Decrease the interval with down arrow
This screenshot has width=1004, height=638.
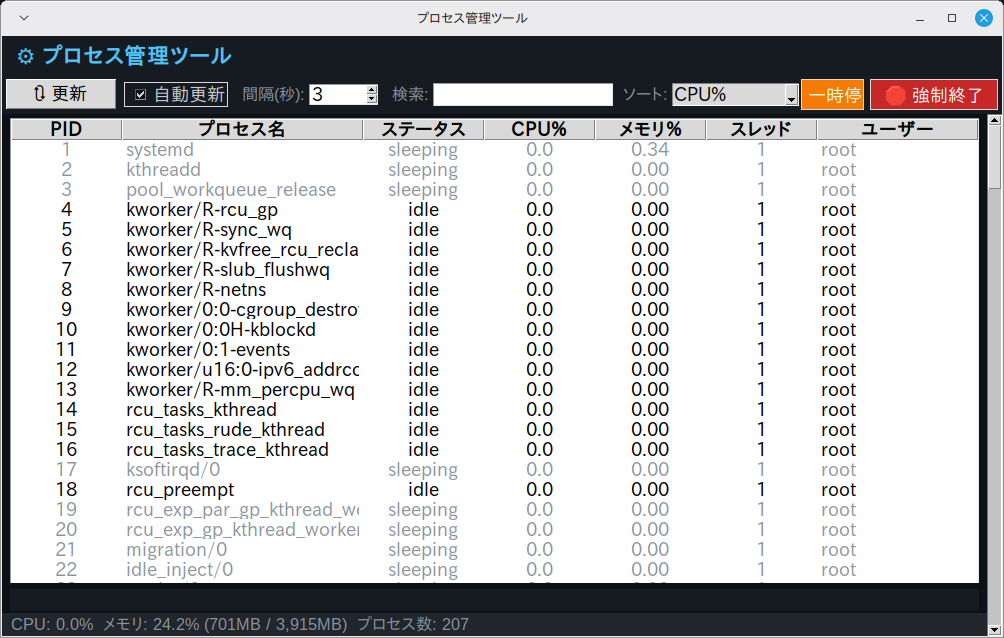(372, 99)
